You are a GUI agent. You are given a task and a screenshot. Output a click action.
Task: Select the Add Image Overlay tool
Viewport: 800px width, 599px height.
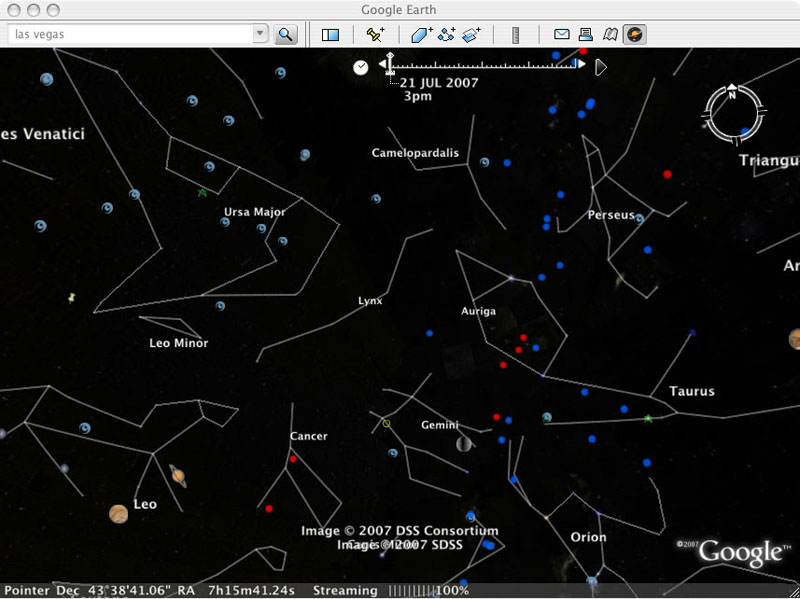472,34
